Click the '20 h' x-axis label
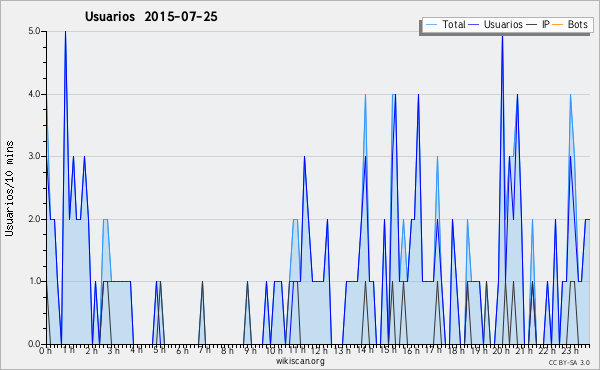 [501, 350]
